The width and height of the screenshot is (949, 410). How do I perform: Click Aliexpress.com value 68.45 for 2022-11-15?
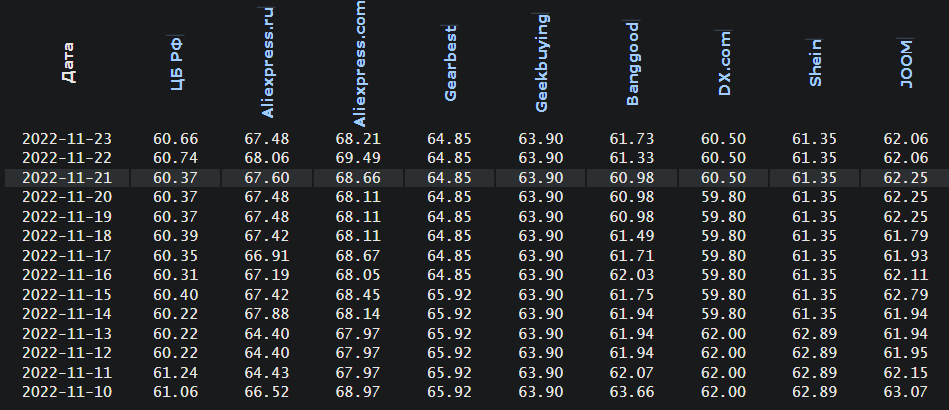(358, 295)
